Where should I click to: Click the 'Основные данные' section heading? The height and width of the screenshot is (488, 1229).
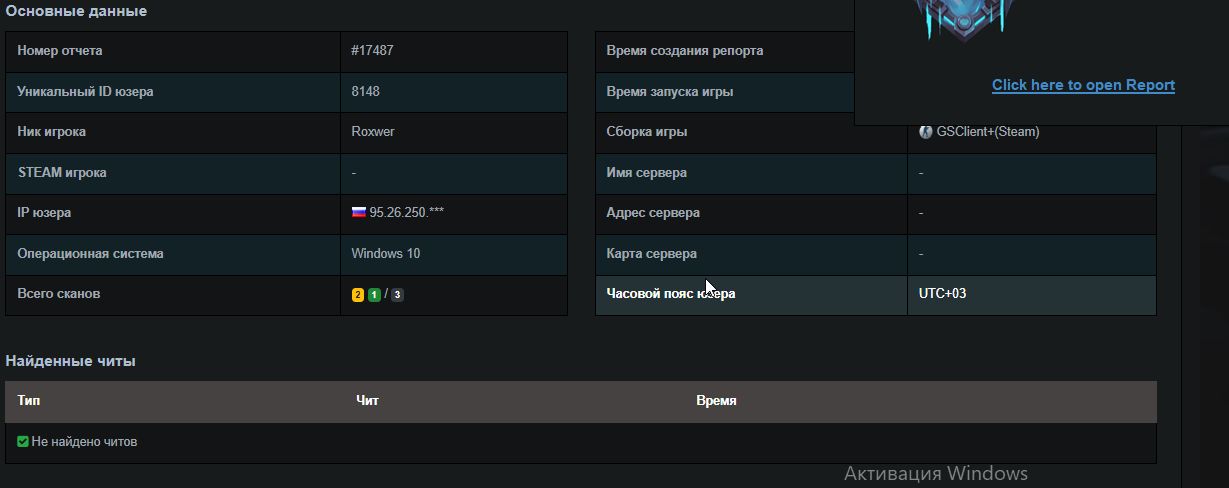(x=76, y=12)
